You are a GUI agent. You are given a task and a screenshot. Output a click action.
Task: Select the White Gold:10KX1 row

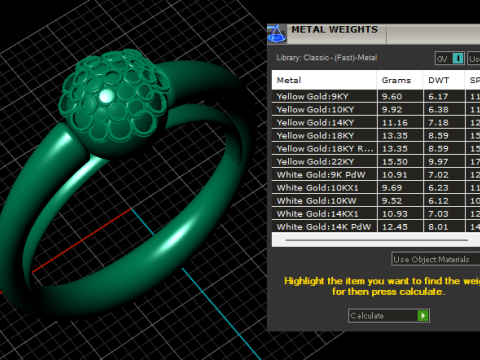(x=376, y=187)
